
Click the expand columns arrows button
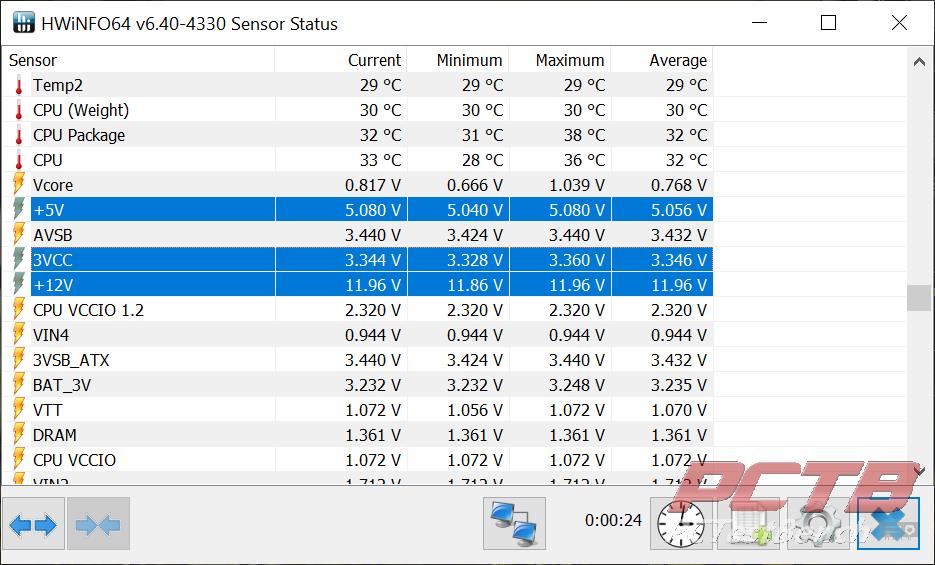33,524
